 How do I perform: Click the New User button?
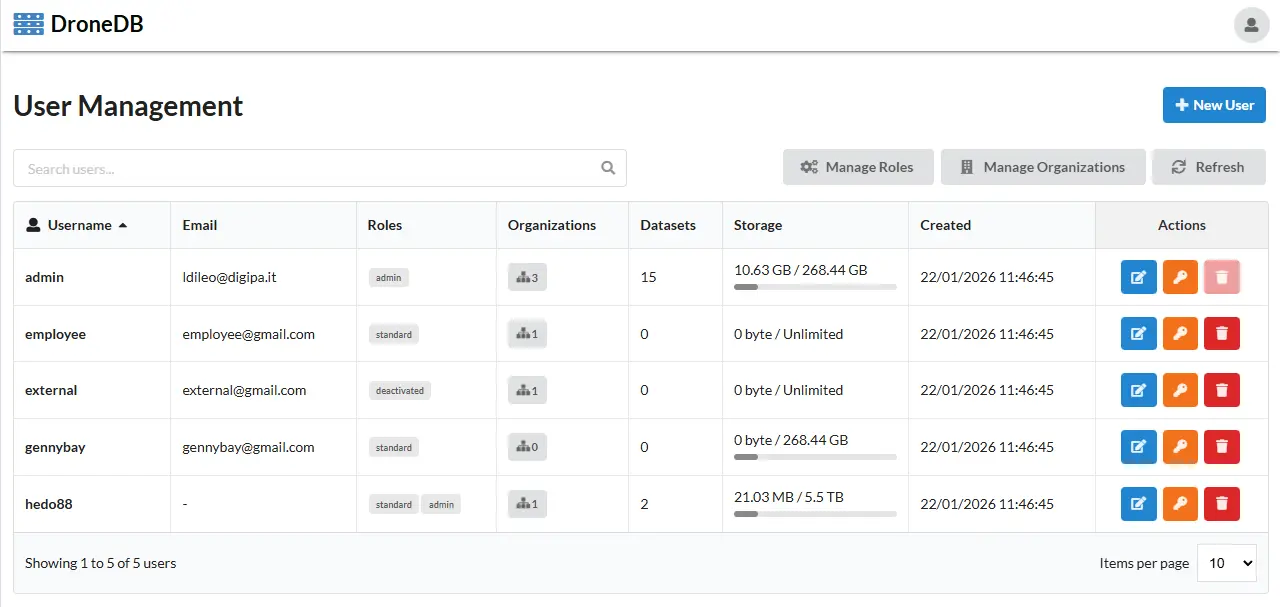[1214, 105]
